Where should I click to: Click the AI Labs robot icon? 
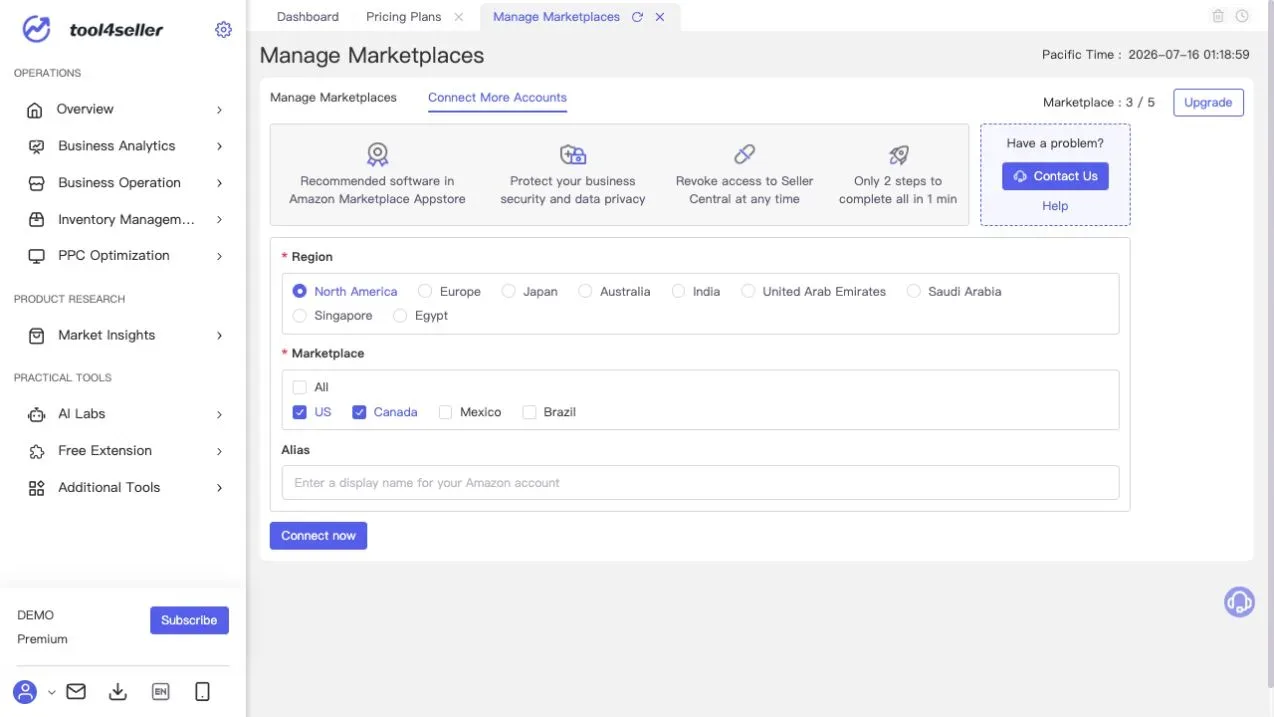[37, 414]
